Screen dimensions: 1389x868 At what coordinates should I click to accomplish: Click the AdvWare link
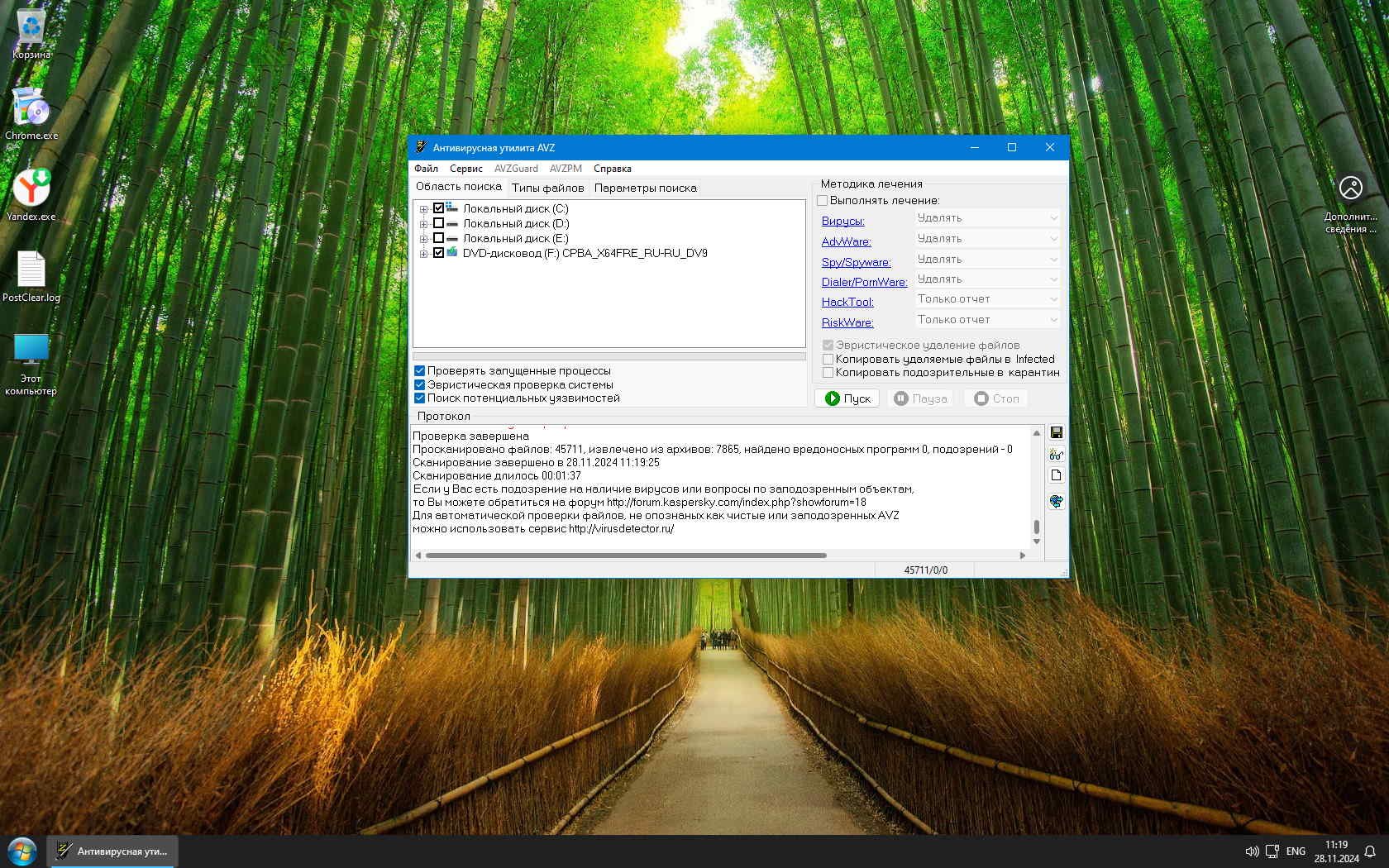[846, 241]
